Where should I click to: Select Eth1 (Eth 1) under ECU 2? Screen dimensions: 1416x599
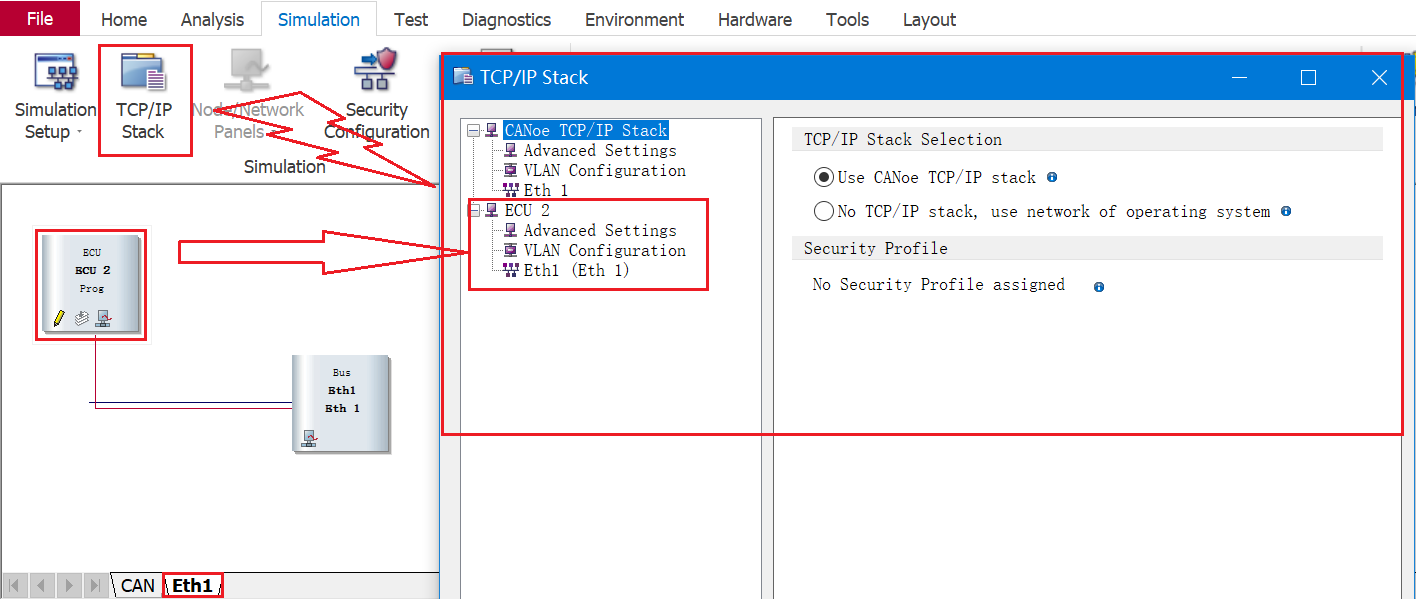pyautogui.click(x=577, y=270)
